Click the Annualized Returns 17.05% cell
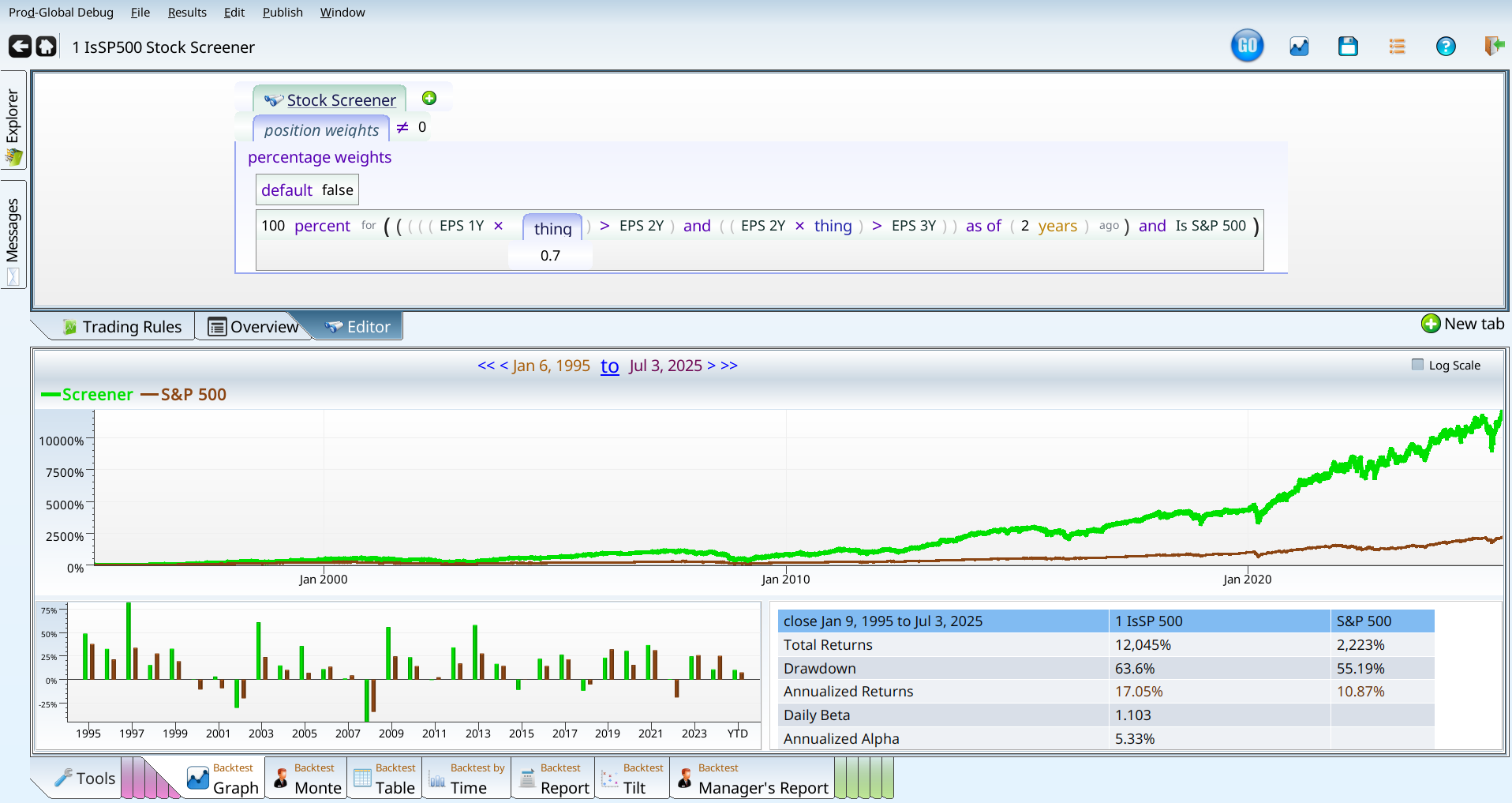Screen dimensions: 1512x803 pyautogui.click(x=1219, y=691)
